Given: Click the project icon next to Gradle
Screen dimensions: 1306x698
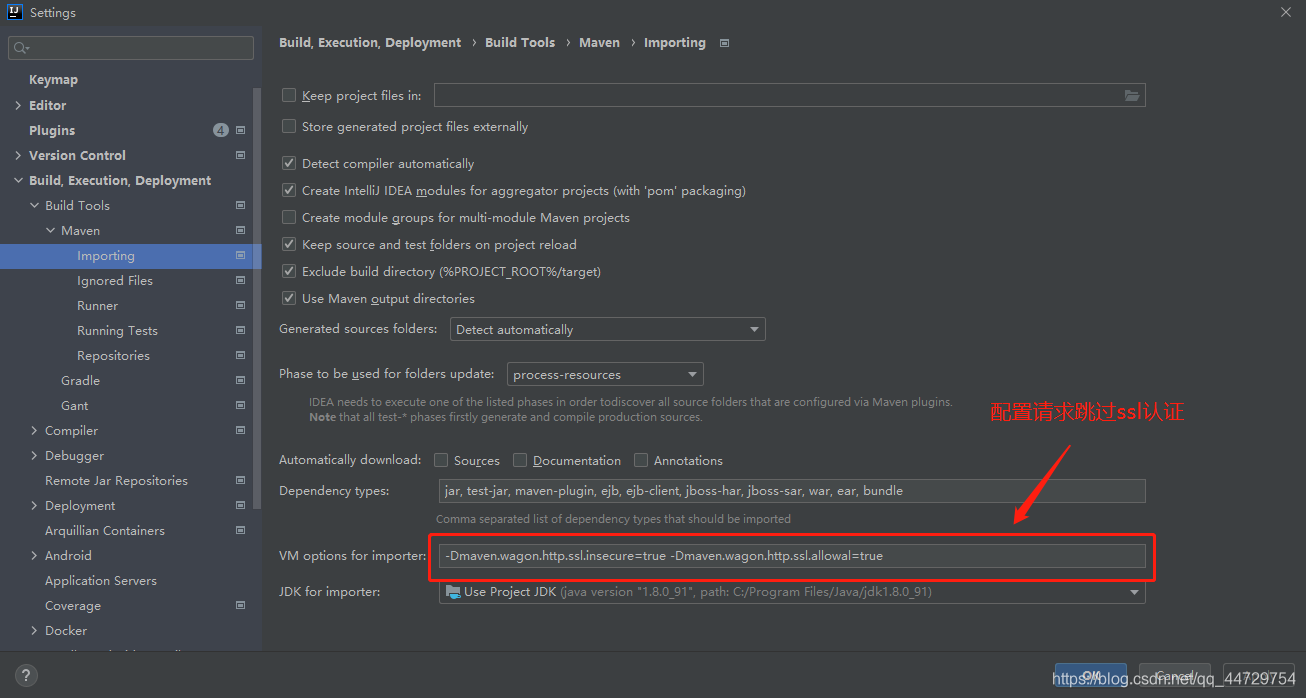Looking at the screenshot, I should [241, 380].
